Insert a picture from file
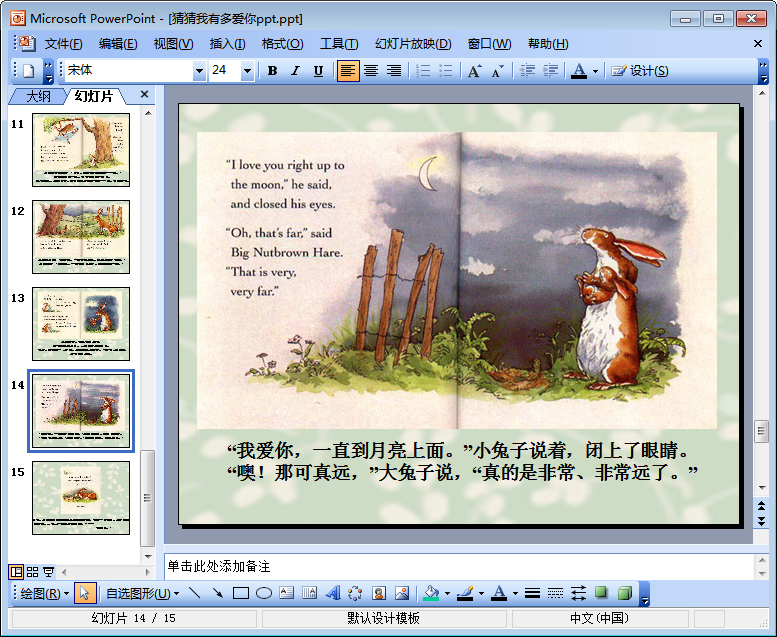This screenshot has width=777, height=637. point(402,593)
